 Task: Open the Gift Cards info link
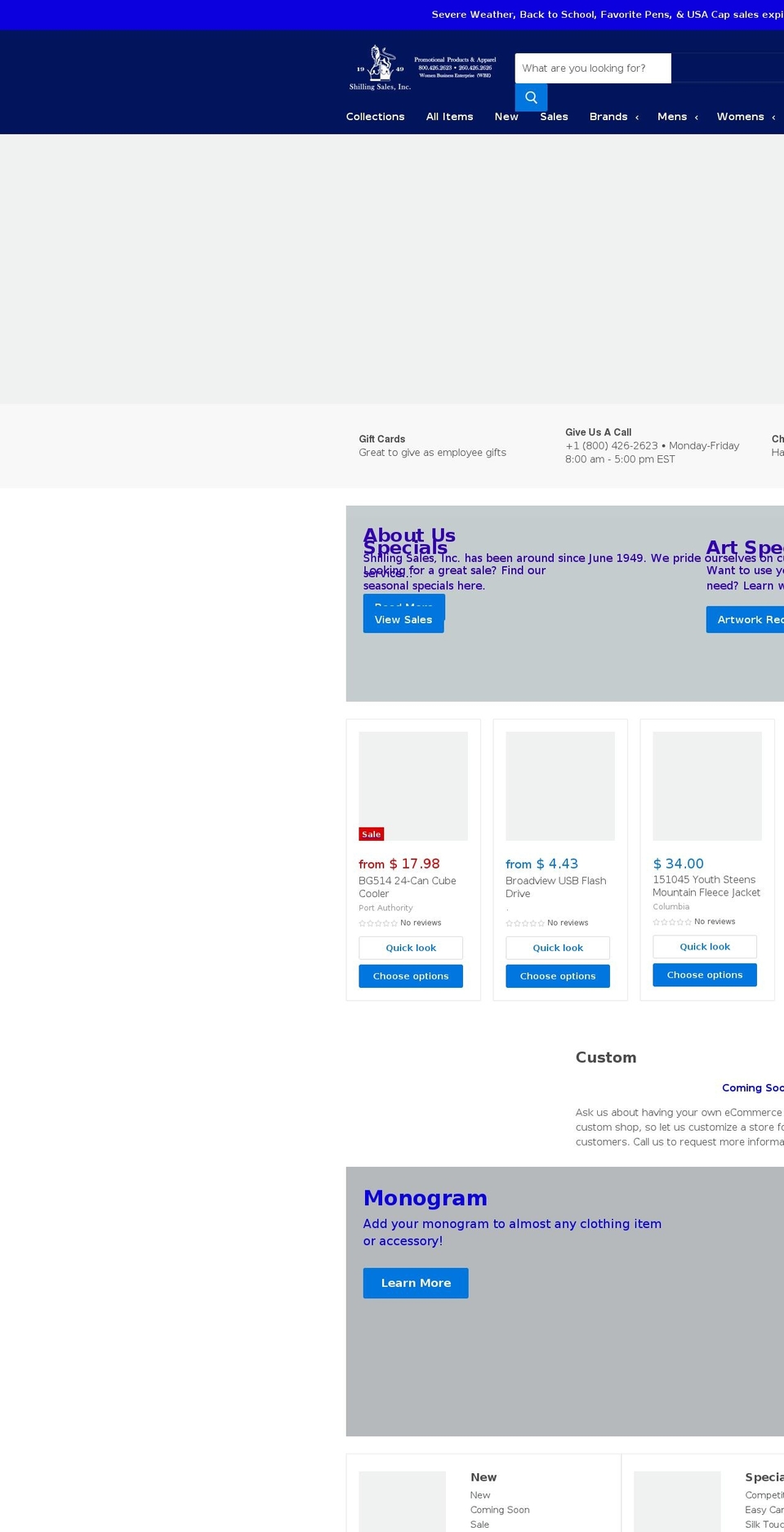pyautogui.click(x=432, y=446)
